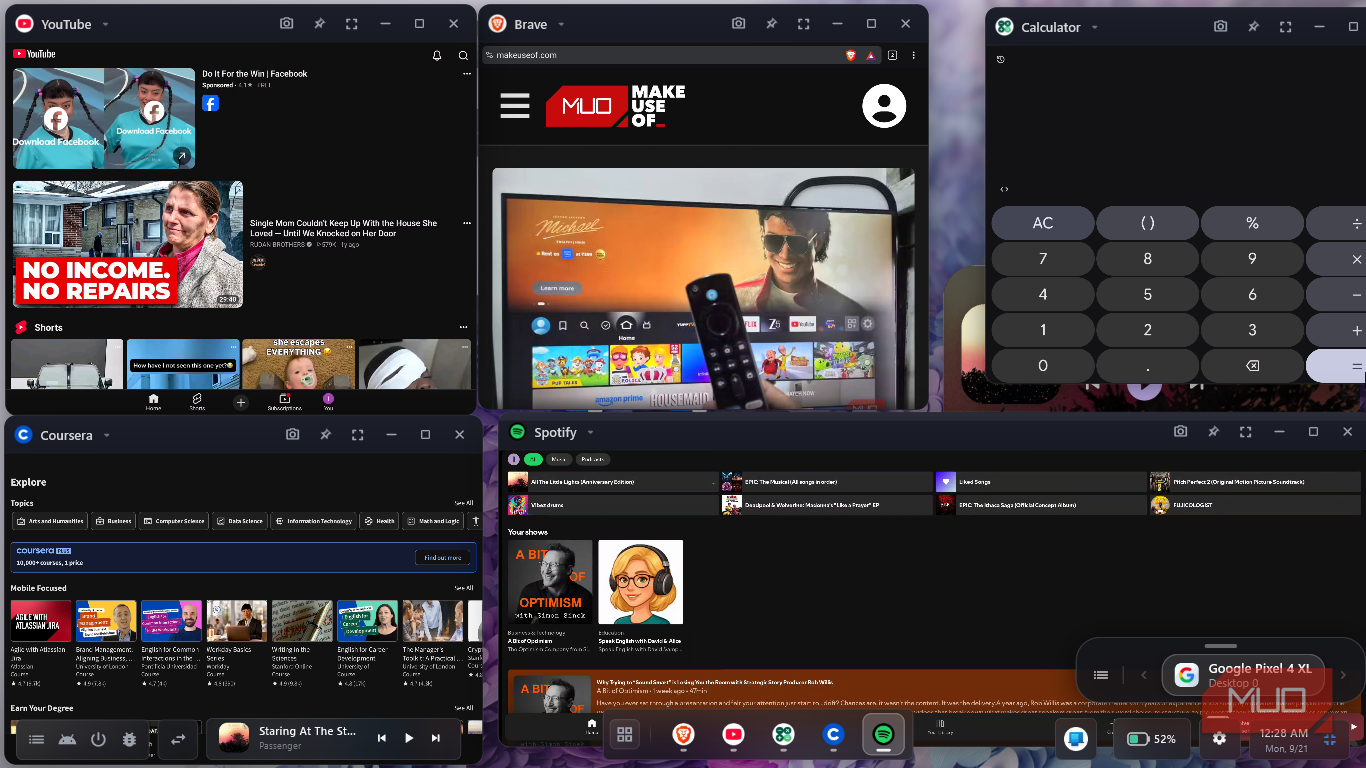The width and height of the screenshot is (1366, 768).
Task: Open EPIC: The Ithaca Saga in Spotify
Action: click(1040, 505)
